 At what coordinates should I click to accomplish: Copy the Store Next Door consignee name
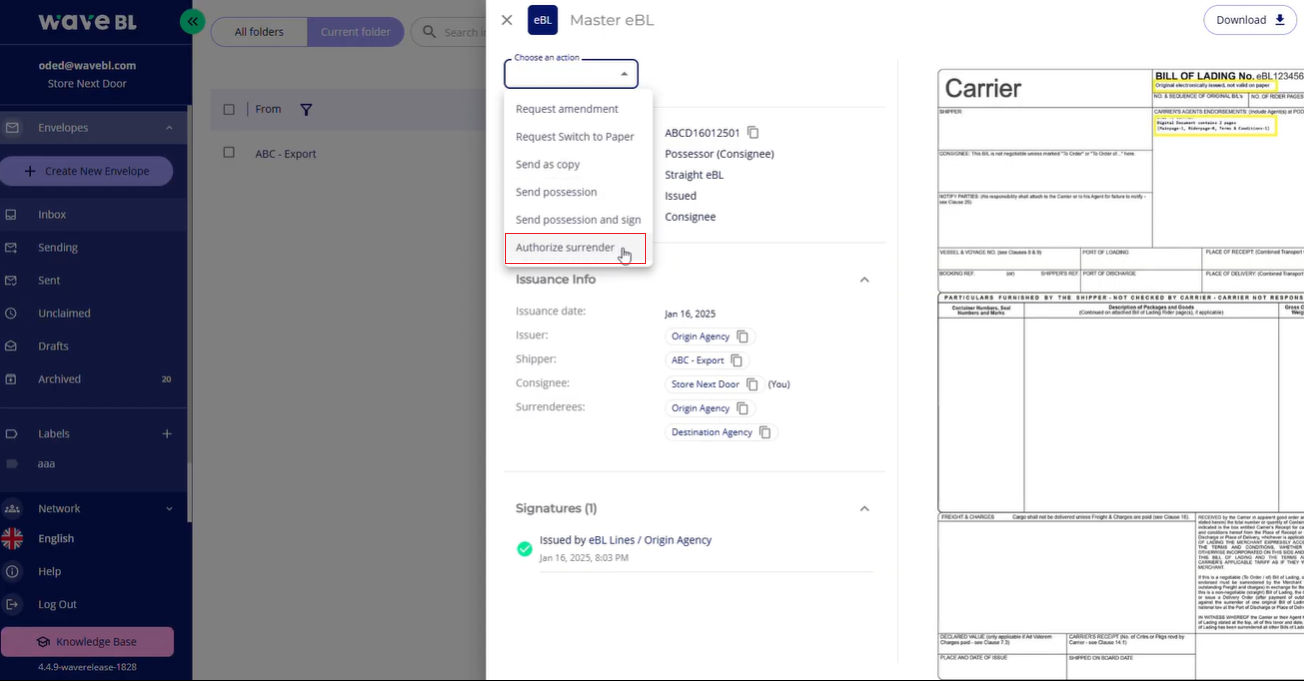751,384
